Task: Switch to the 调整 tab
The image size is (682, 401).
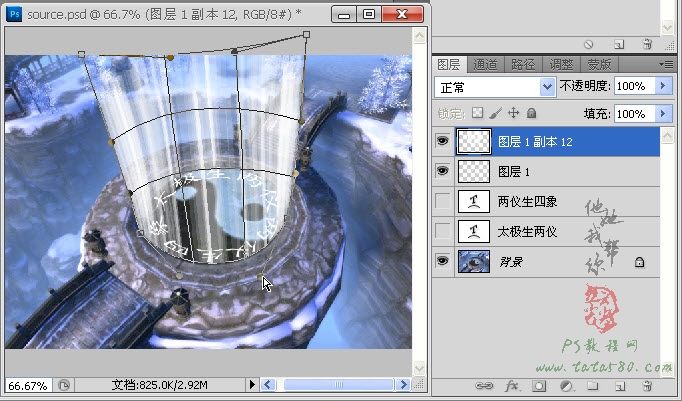Action: click(x=561, y=64)
